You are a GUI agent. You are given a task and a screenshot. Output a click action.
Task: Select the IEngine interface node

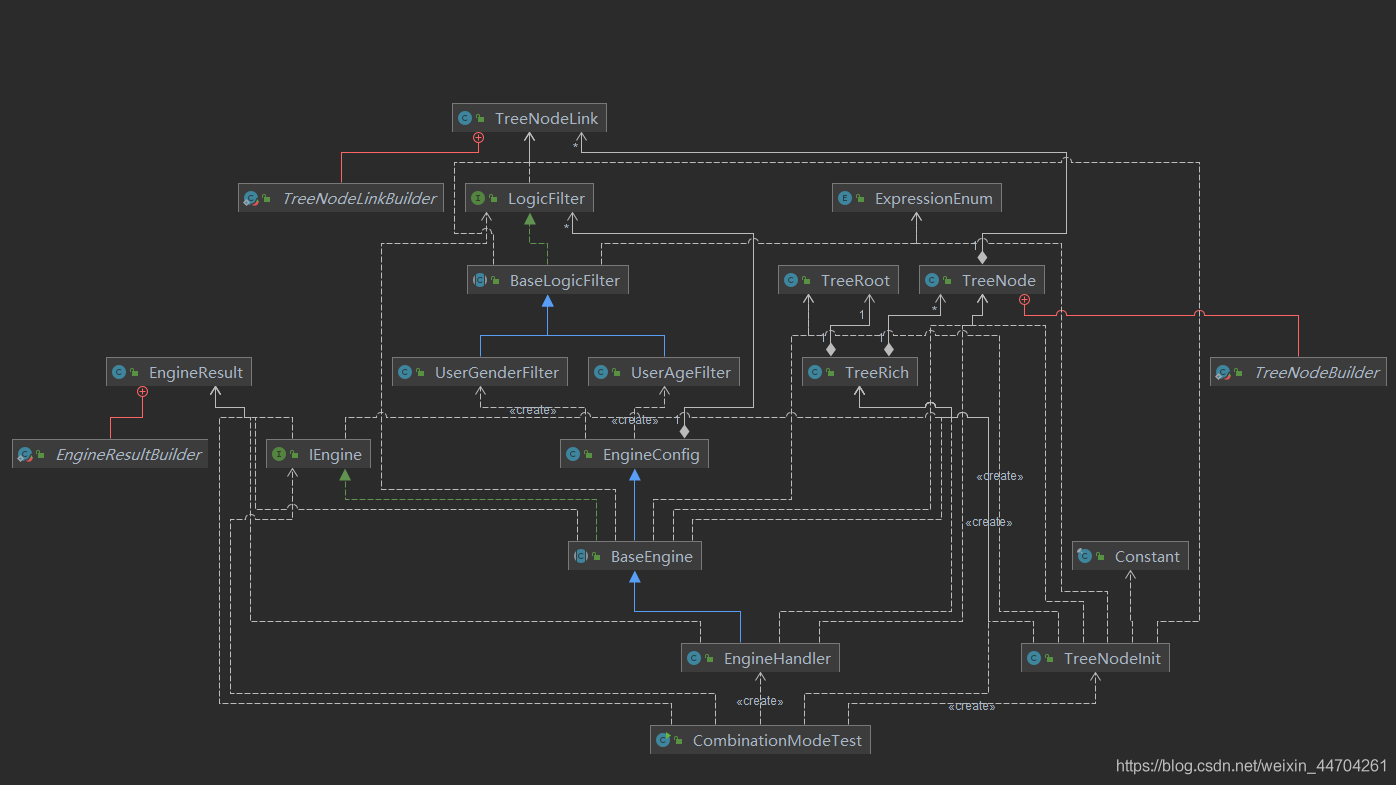[x=318, y=454]
